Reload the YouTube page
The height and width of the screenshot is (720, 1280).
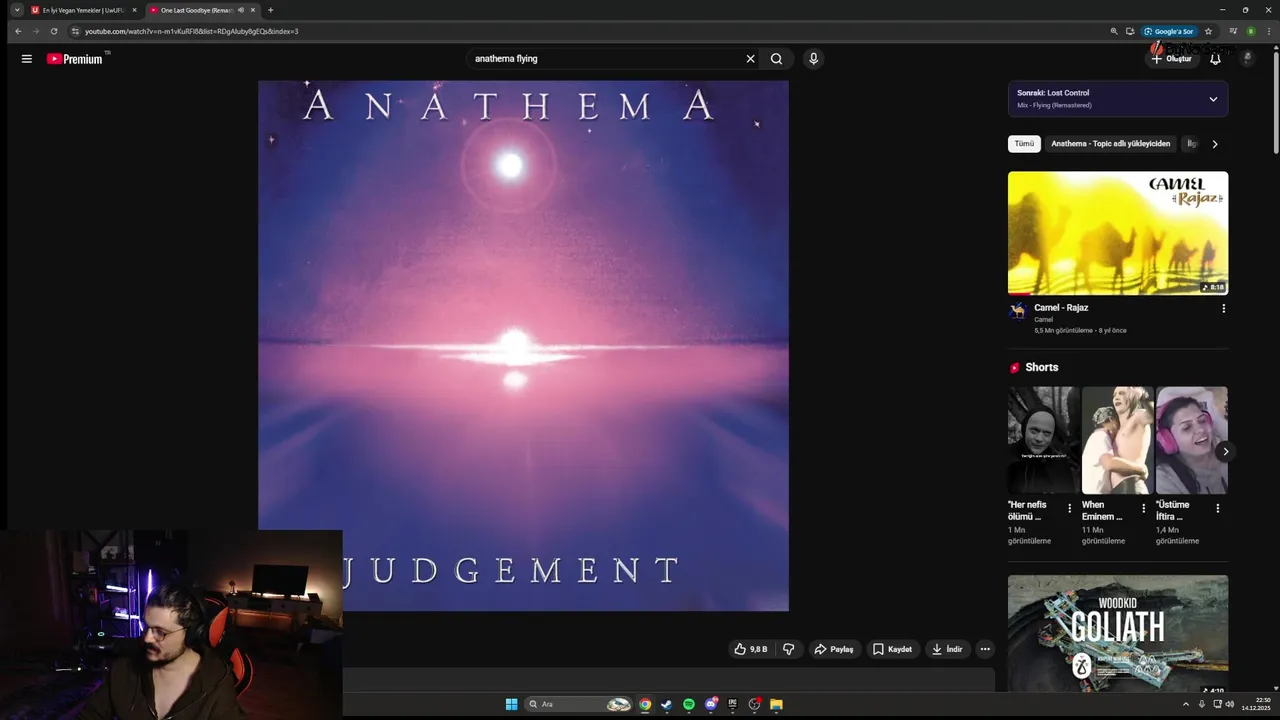coord(54,31)
